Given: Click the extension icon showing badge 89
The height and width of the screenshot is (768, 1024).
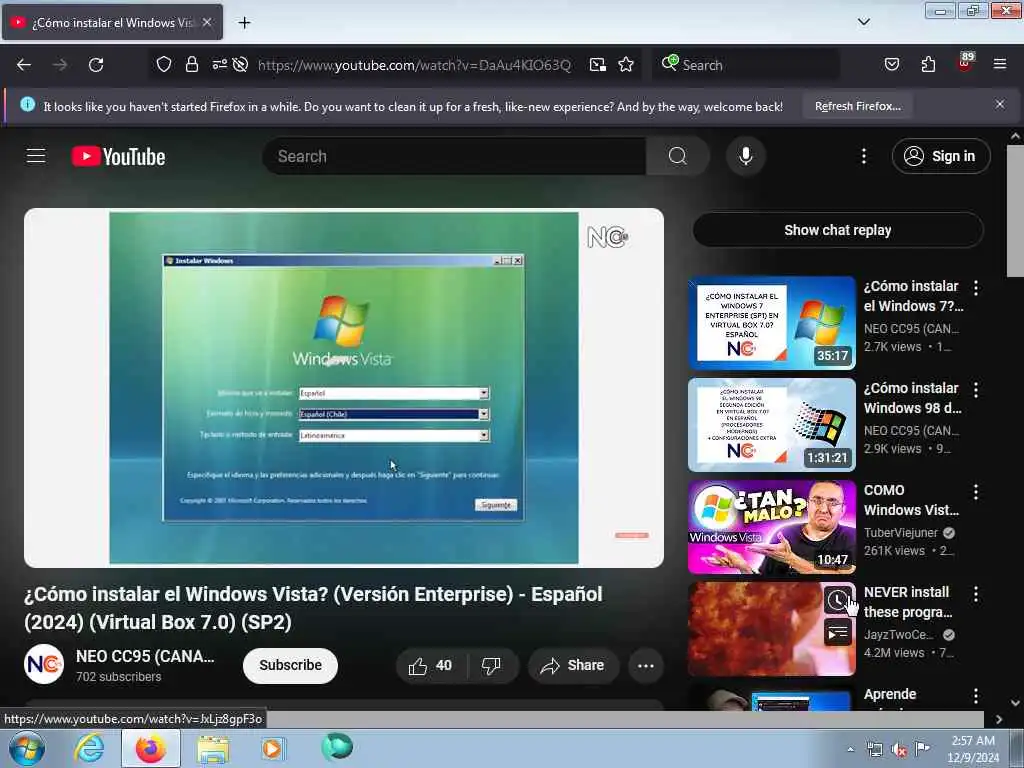Looking at the screenshot, I should (x=965, y=63).
